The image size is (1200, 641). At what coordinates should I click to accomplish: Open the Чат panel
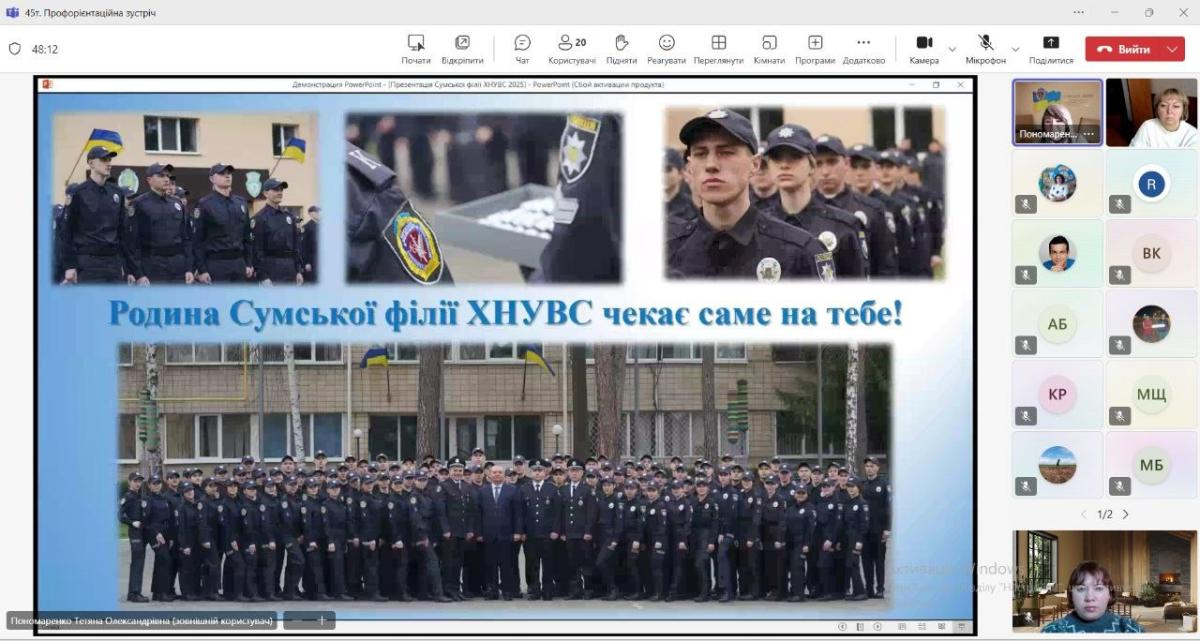[522, 49]
